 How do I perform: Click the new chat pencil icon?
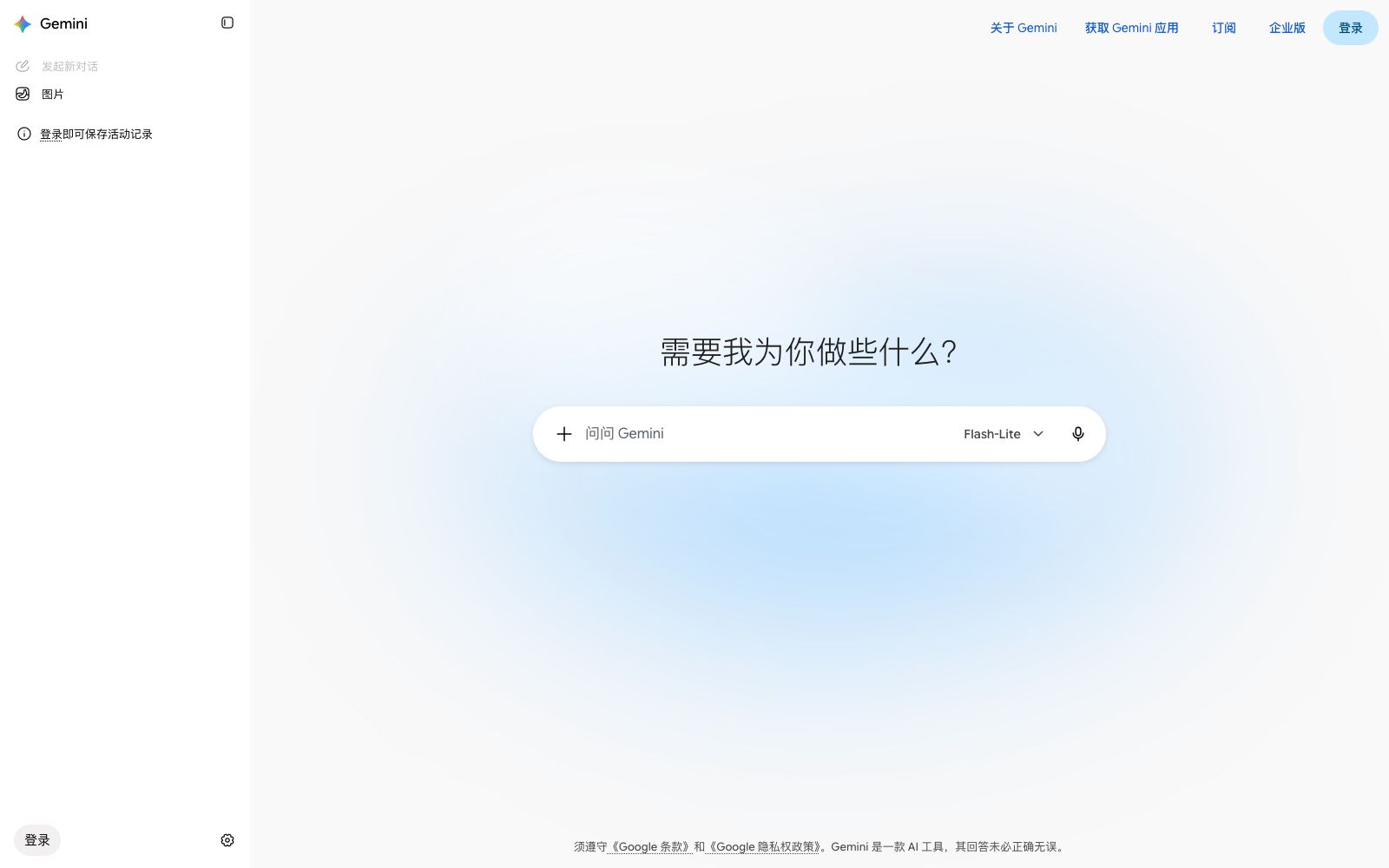23,66
